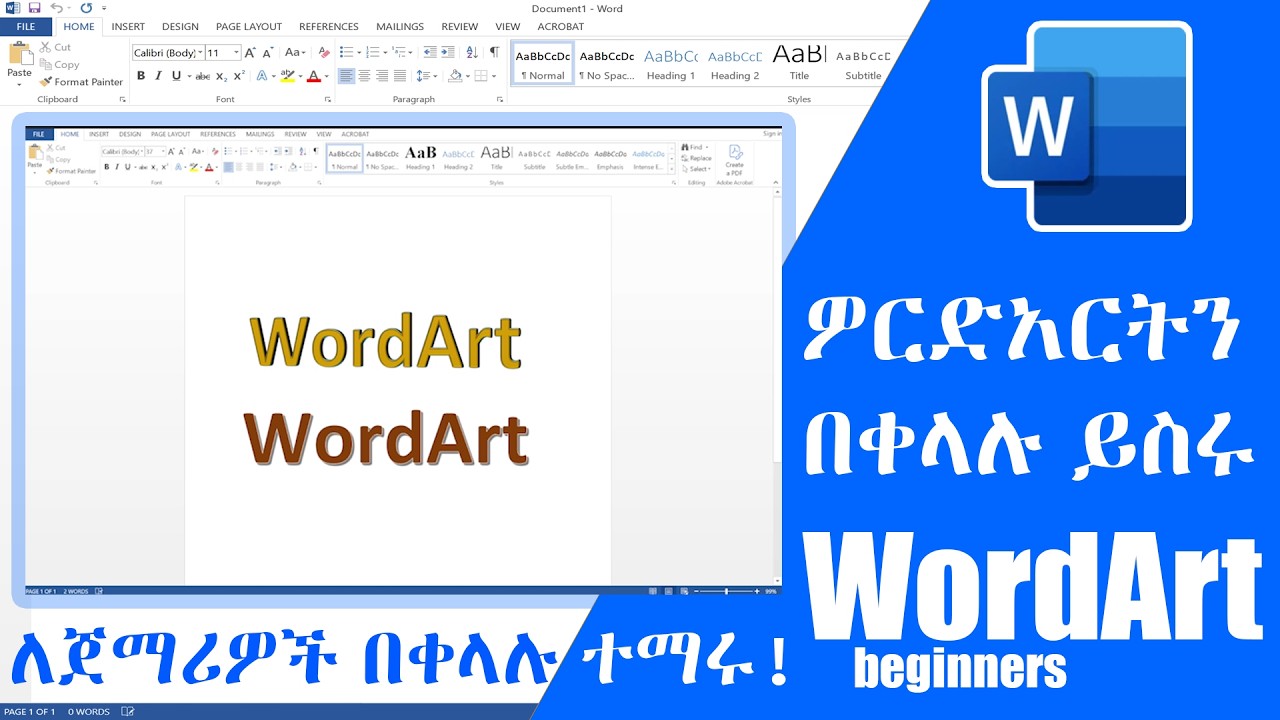Click Replace in the embedded Word window
The height and width of the screenshot is (720, 1280).
697,158
